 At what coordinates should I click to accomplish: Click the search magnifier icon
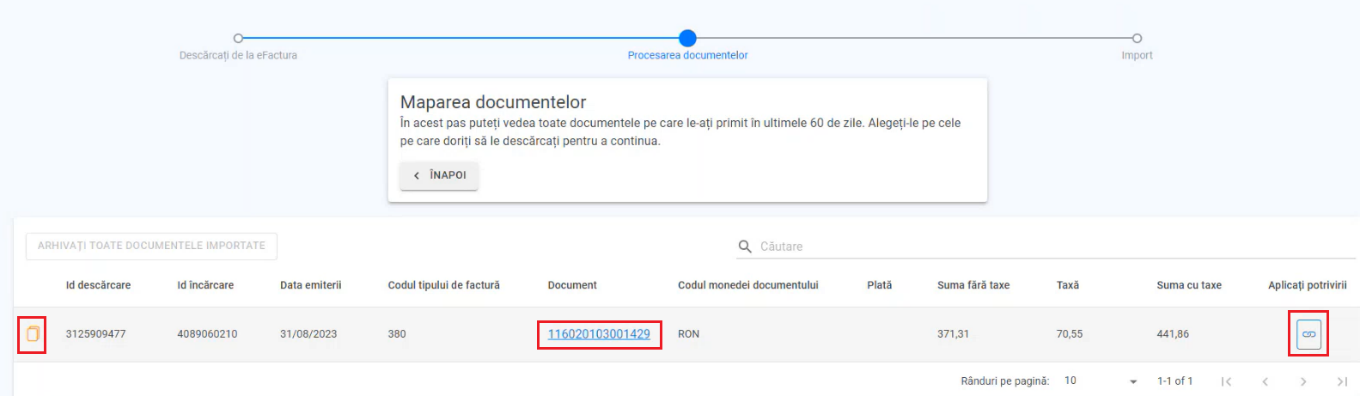click(x=745, y=246)
